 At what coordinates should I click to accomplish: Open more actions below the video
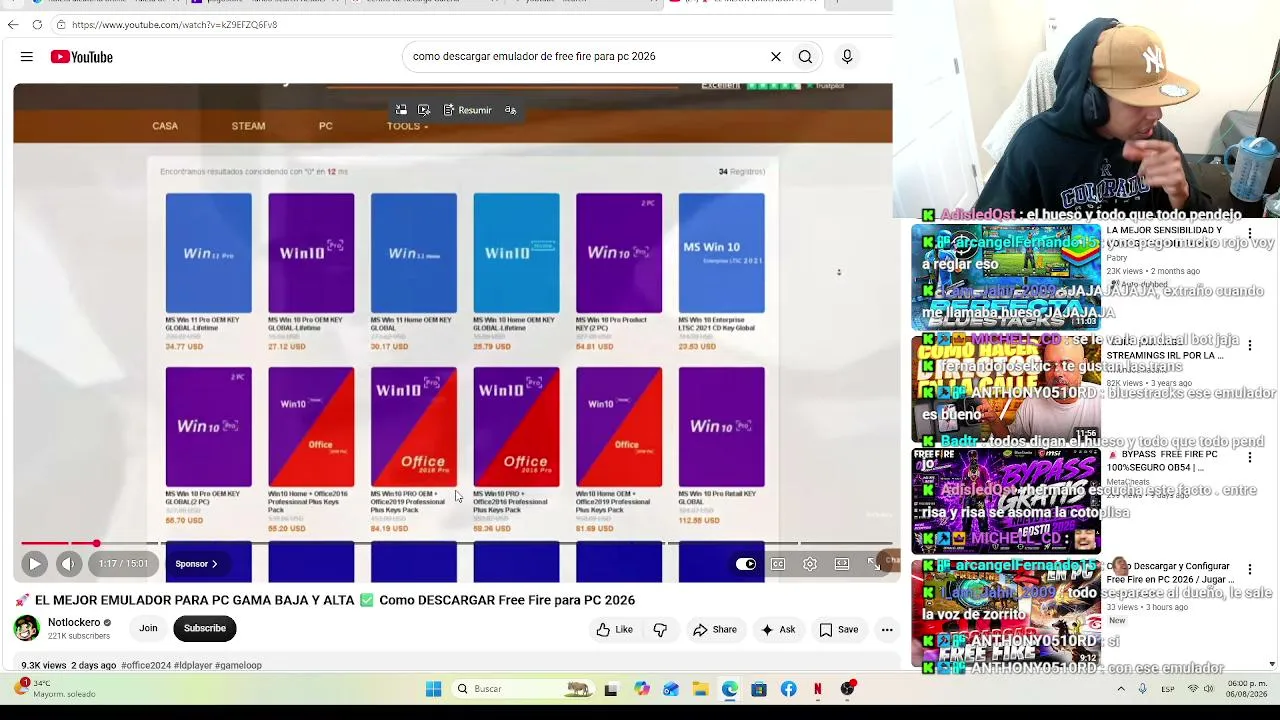887,630
